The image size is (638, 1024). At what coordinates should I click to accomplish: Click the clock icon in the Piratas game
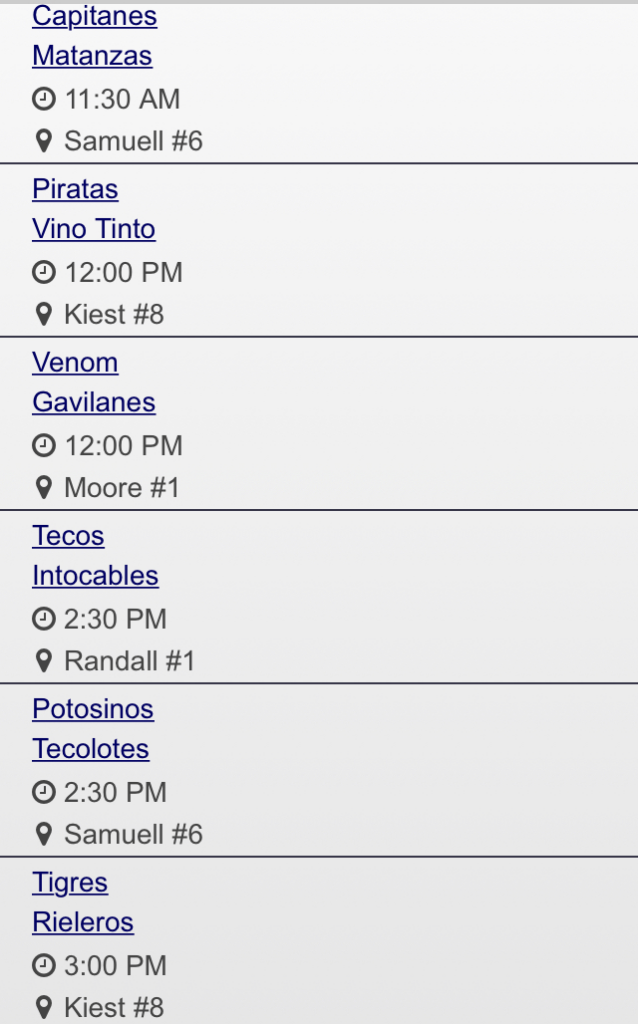point(43,272)
